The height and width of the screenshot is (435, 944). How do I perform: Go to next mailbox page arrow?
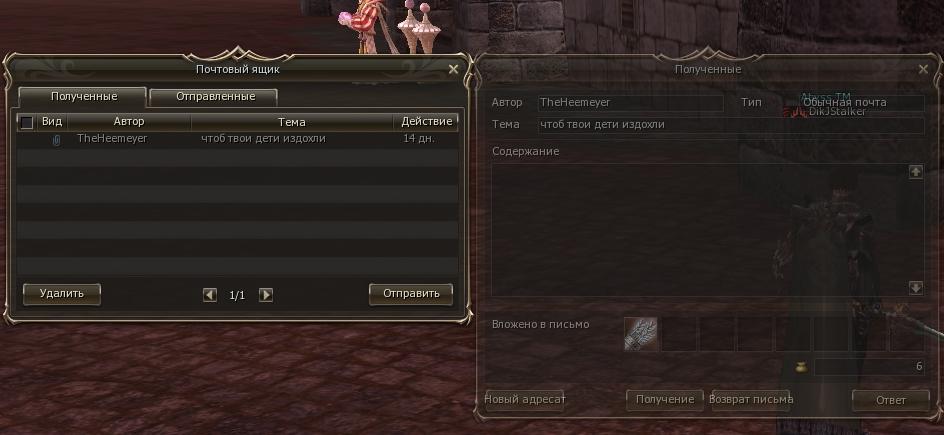point(266,295)
